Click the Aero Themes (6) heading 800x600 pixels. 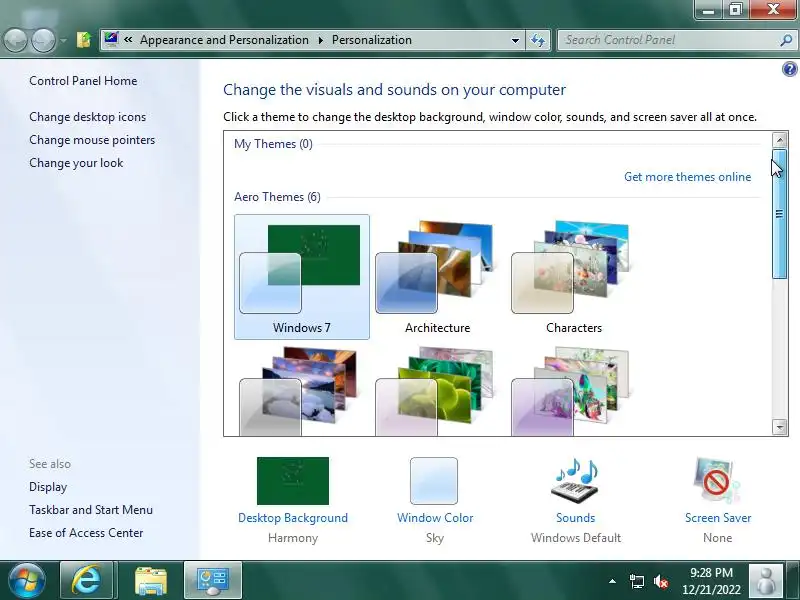pos(277,197)
